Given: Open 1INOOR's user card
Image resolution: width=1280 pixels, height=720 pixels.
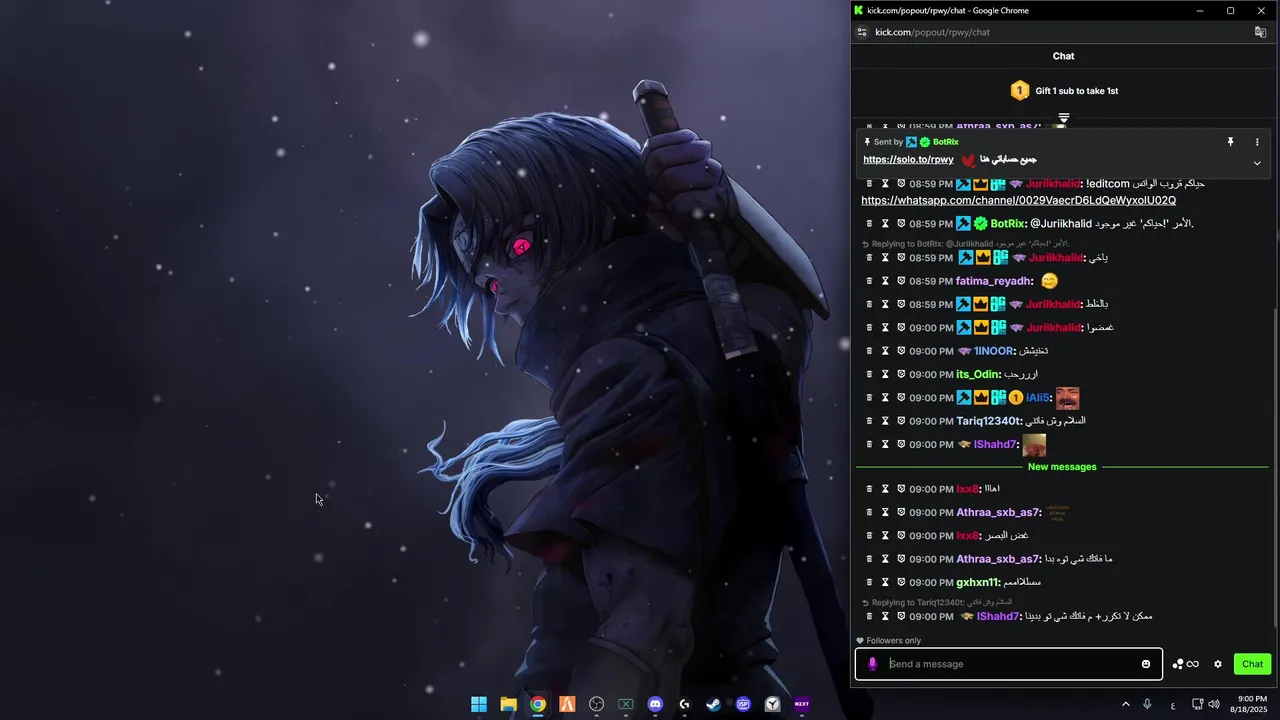Looking at the screenshot, I should coord(994,351).
